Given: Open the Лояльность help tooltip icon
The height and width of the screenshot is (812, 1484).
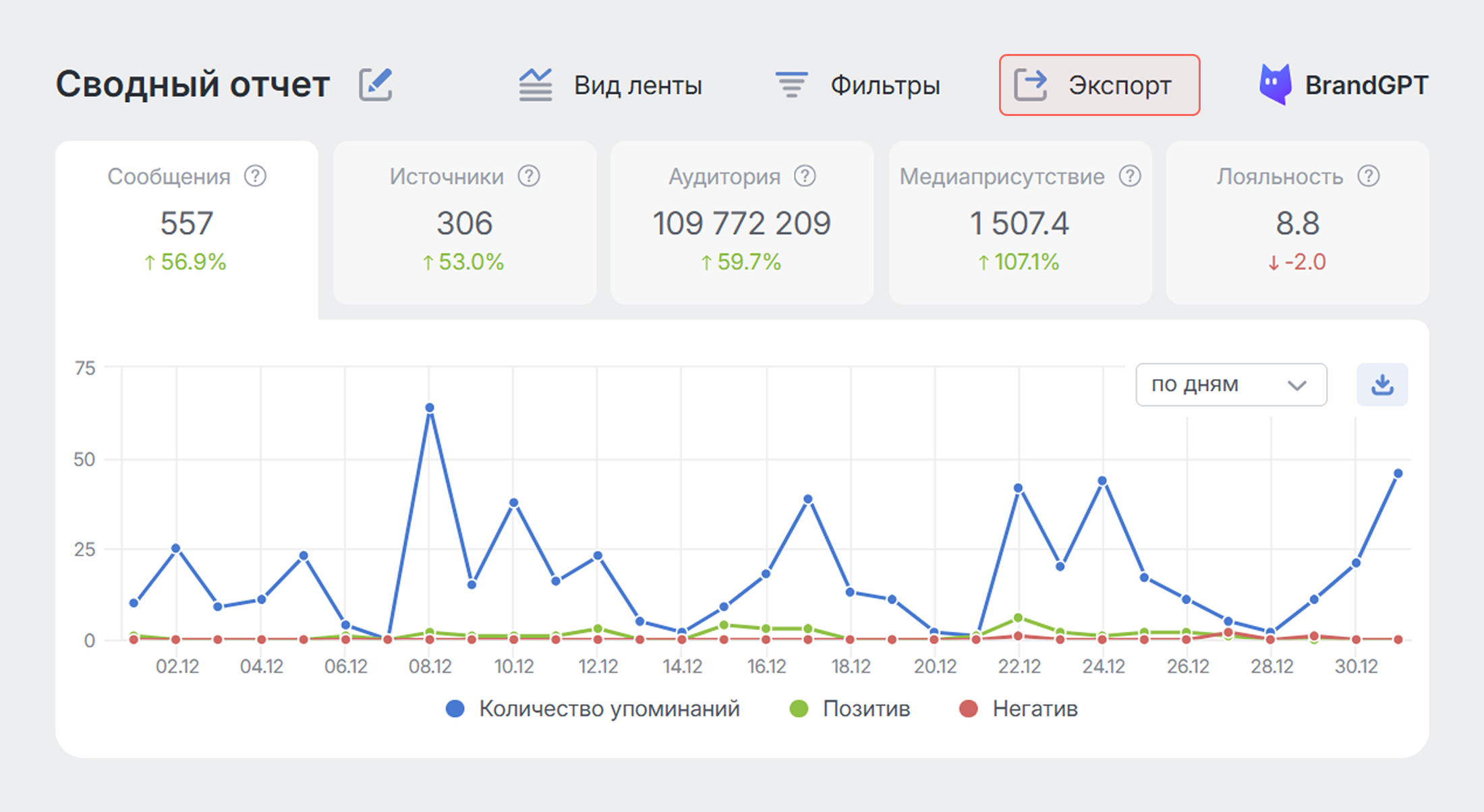Looking at the screenshot, I should pyautogui.click(x=1367, y=176).
